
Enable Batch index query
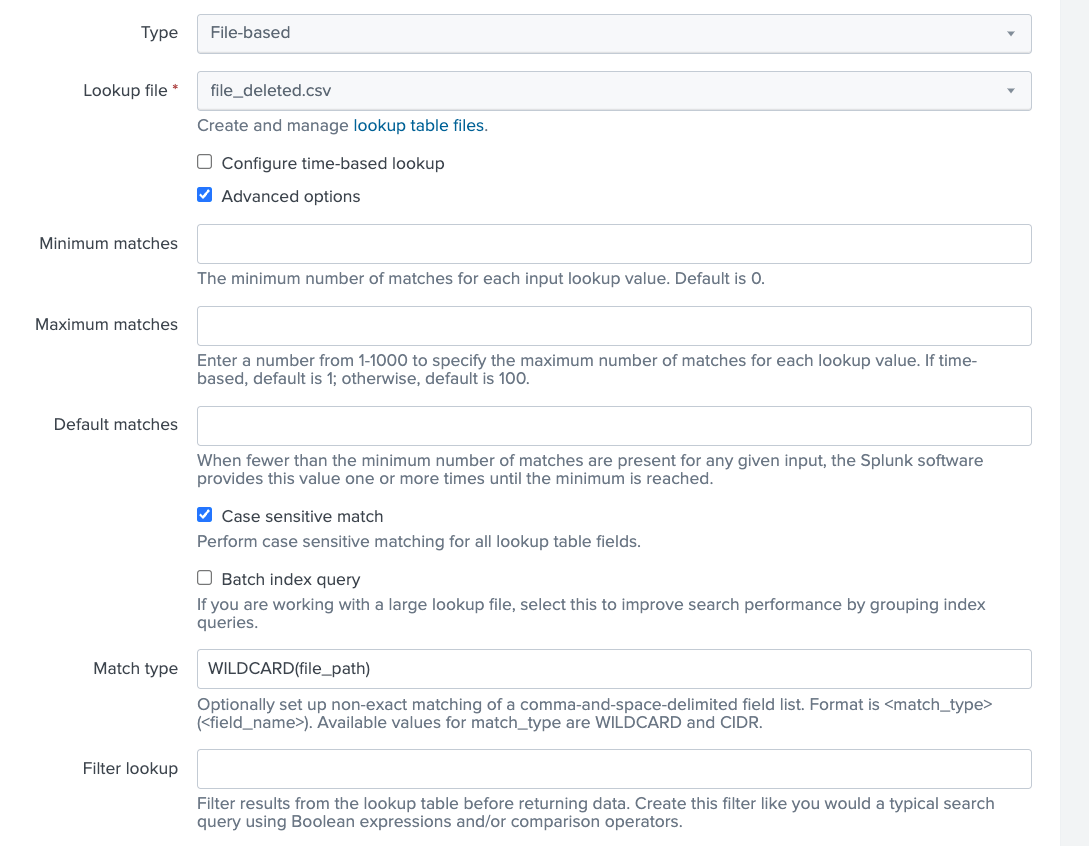[x=204, y=577]
